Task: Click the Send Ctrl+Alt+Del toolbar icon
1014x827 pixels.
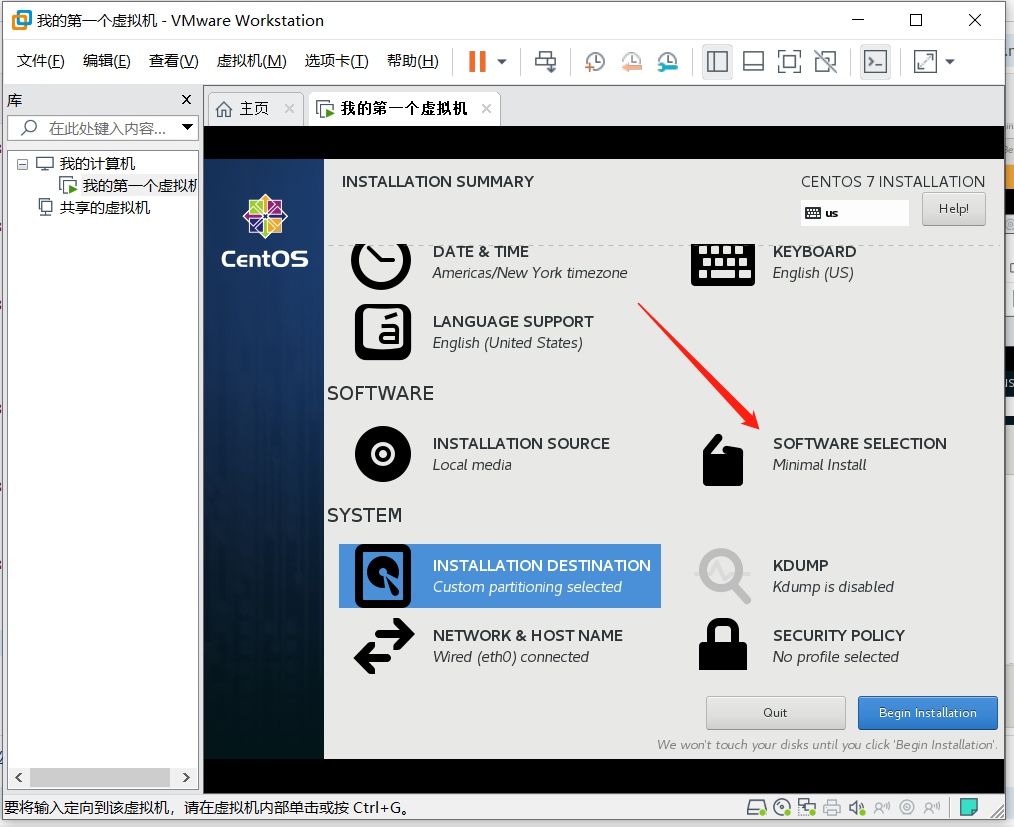Action: (545, 61)
